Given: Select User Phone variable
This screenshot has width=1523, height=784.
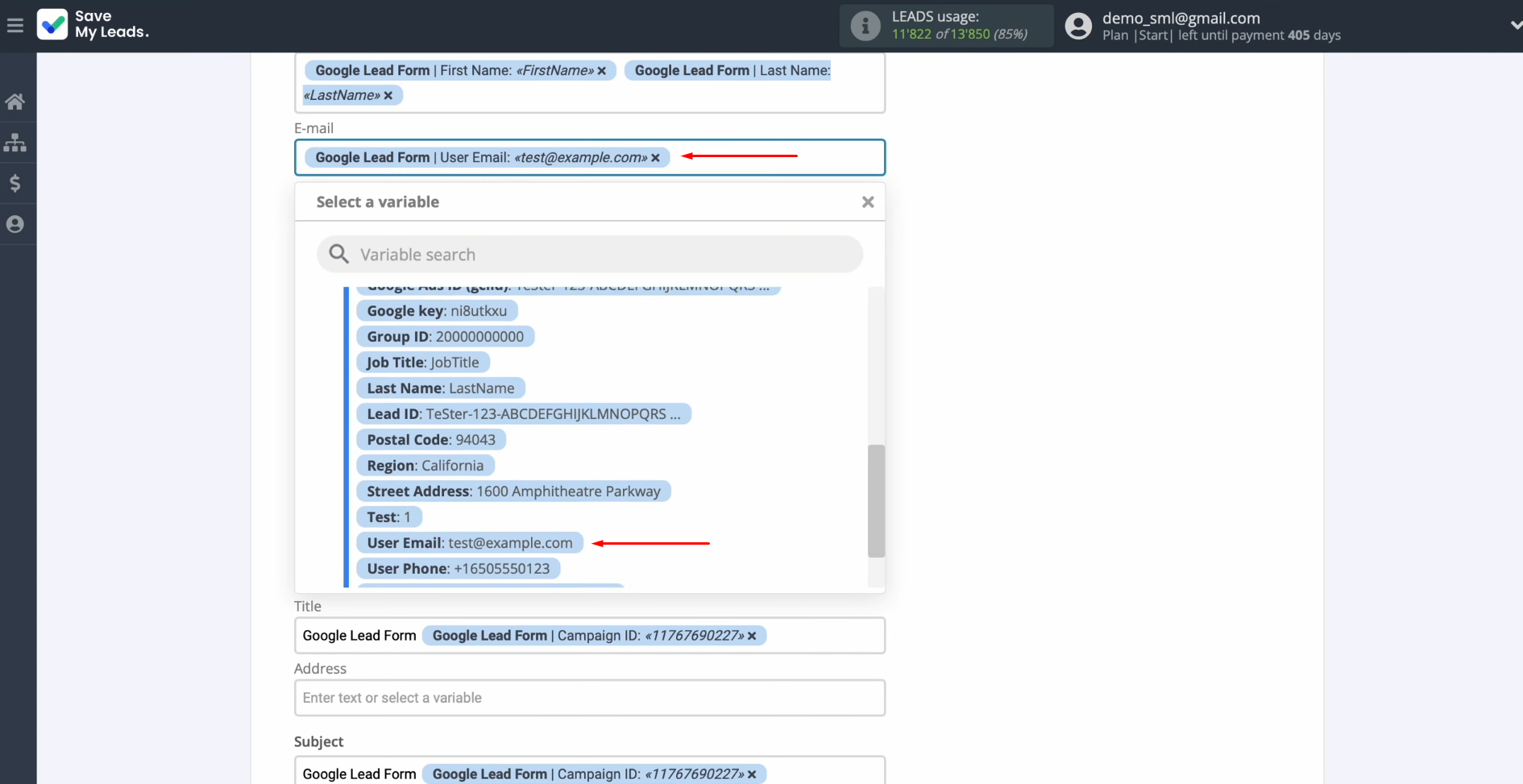Looking at the screenshot, I should [459, 569].
